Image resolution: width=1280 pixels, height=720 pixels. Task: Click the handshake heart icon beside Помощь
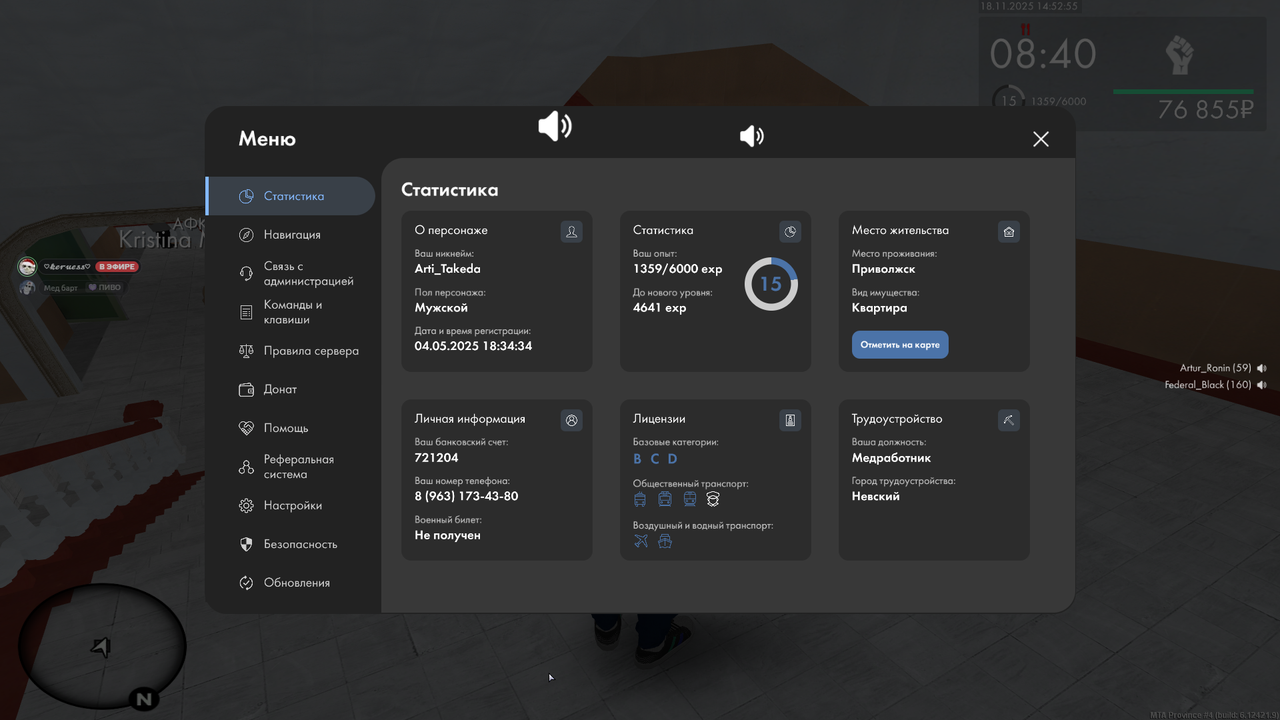click(x=246, y=428)
